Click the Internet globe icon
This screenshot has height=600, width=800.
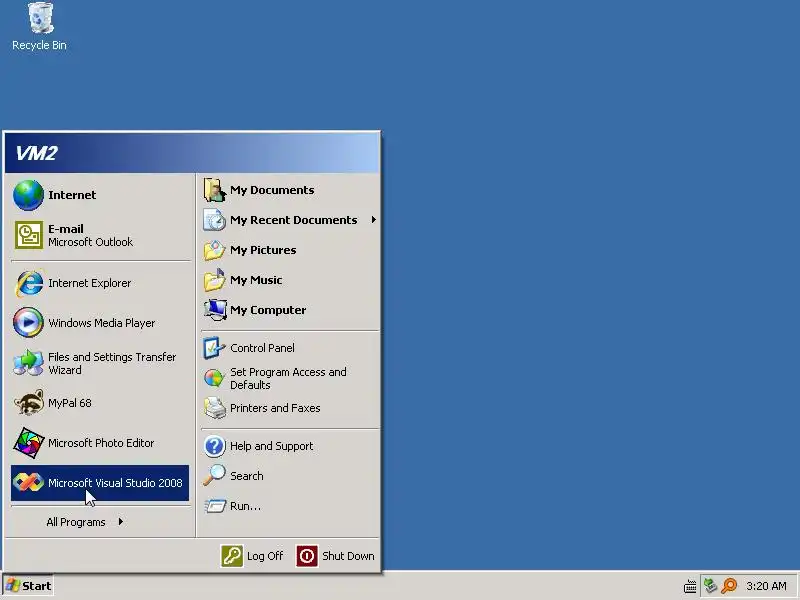(28, 195)
